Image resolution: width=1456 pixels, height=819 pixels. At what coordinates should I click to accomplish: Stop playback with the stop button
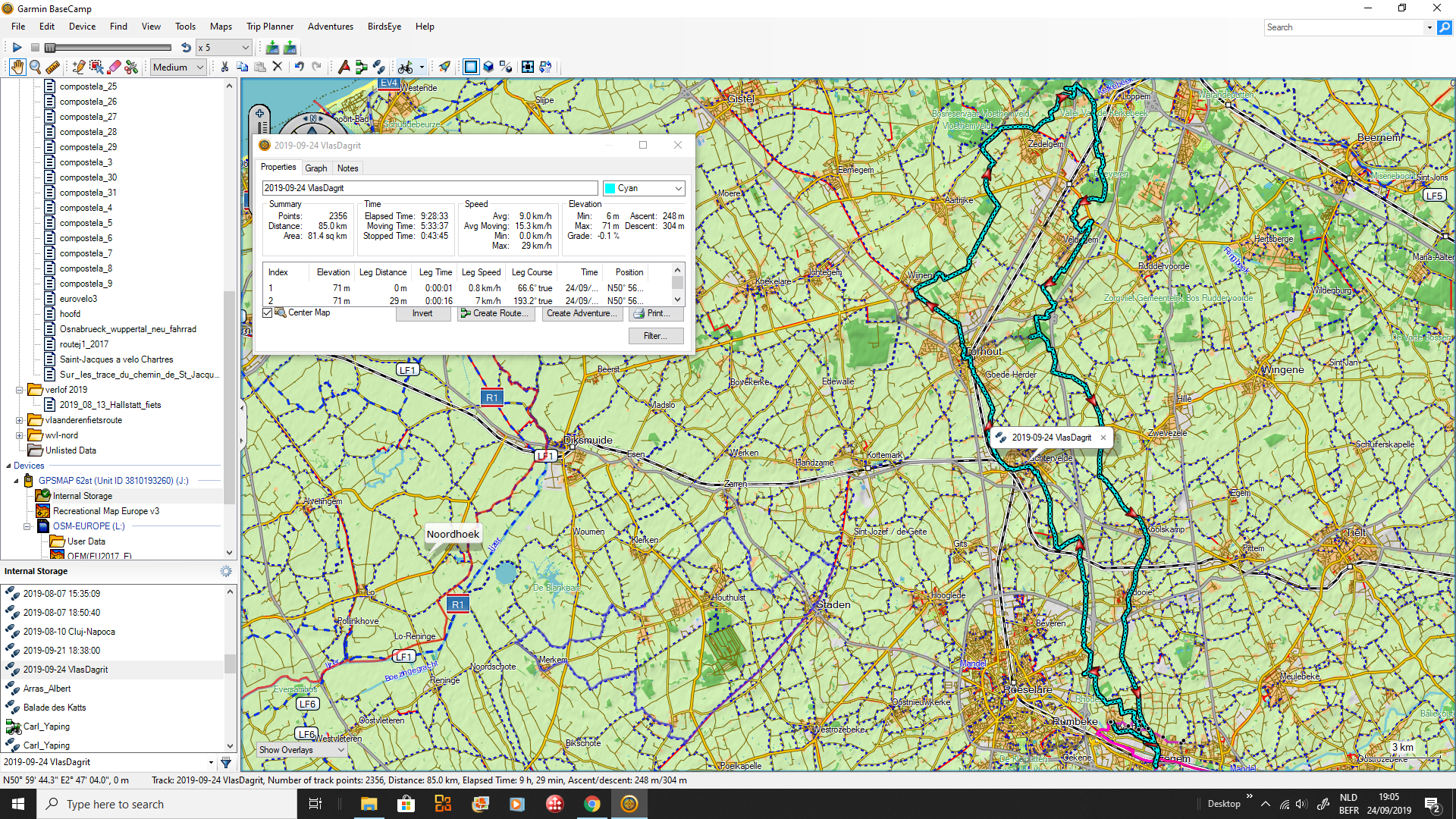(35, 47)
